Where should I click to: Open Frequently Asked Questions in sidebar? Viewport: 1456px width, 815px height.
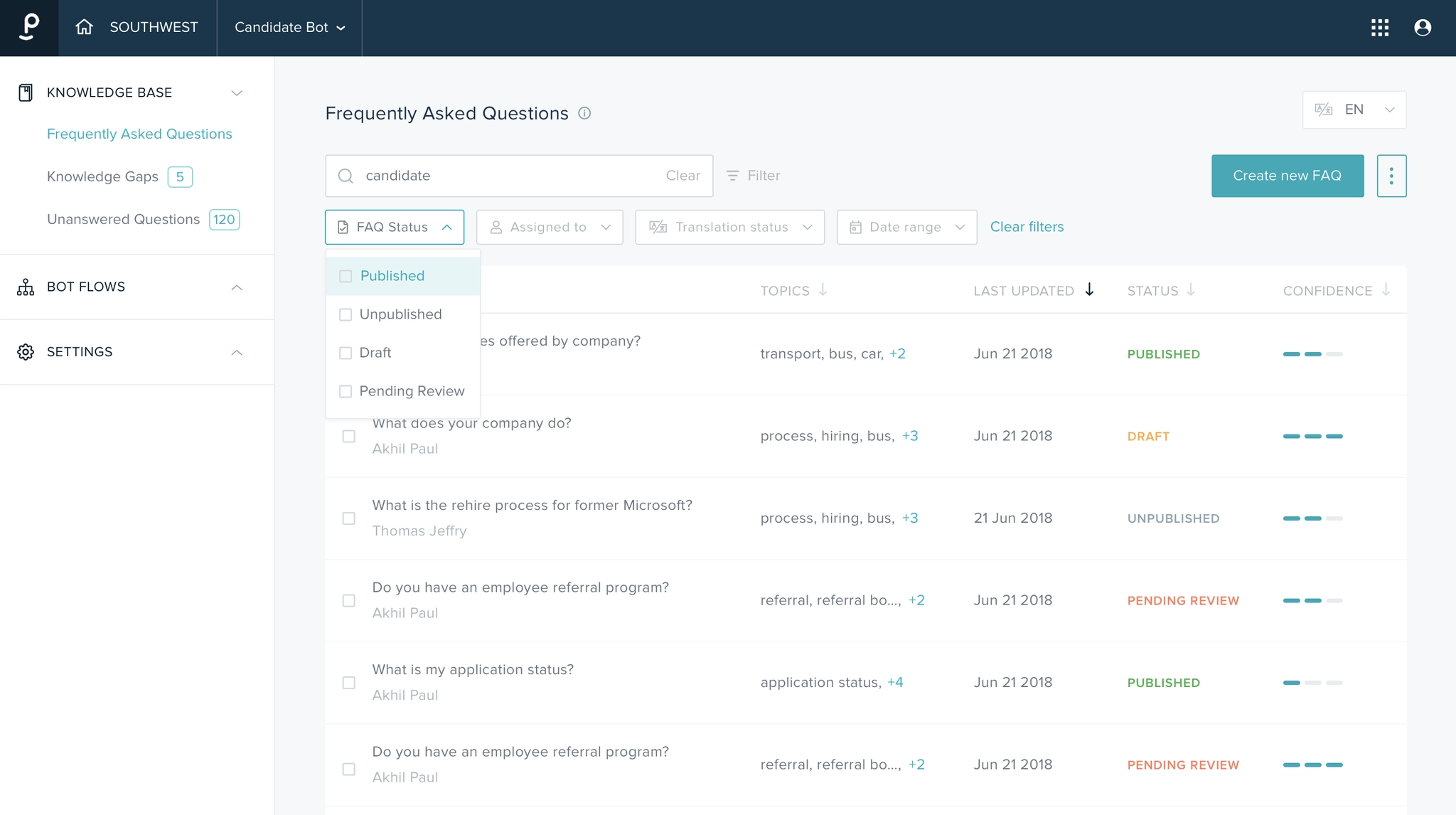pyautogui.click(x=139, y=134)
